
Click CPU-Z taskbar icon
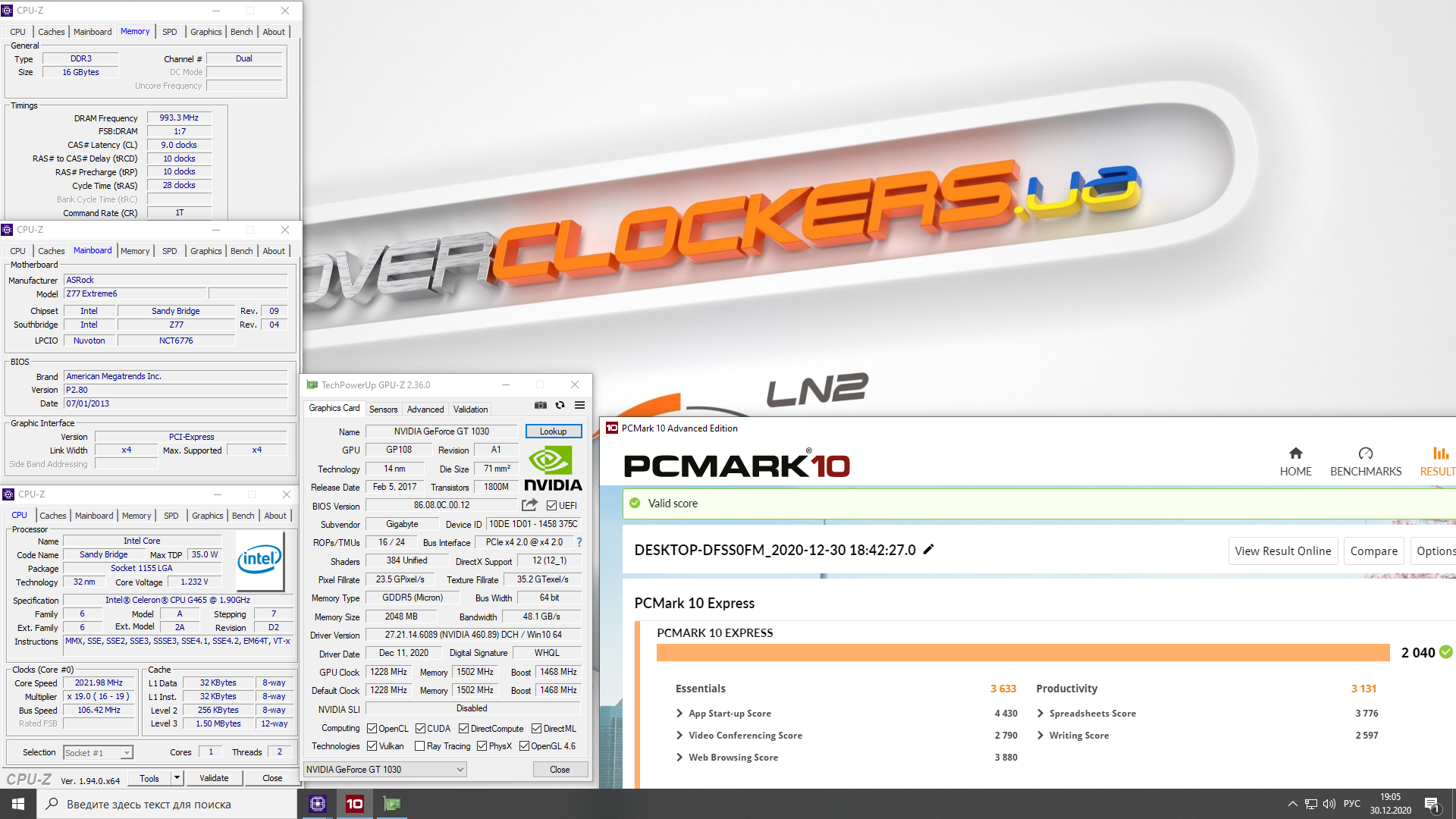click(318, 804)
